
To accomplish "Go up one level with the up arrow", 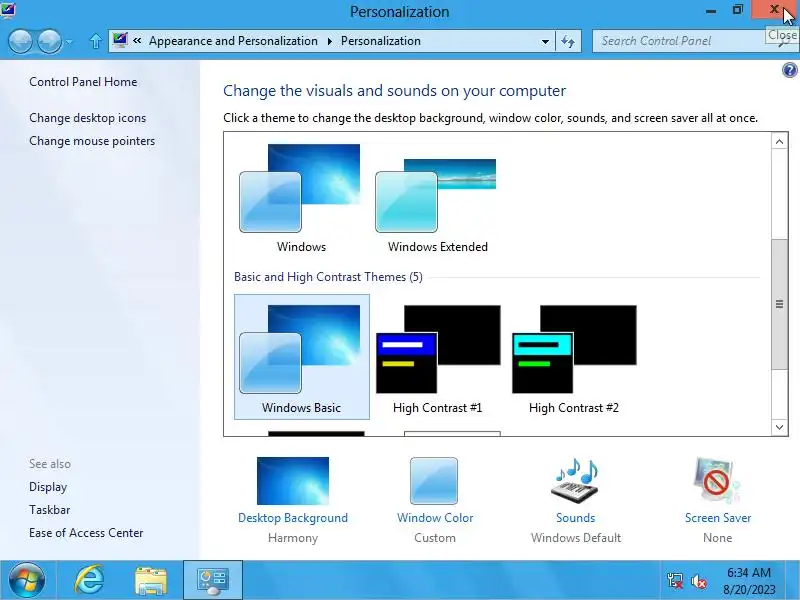I will pos(95,41).
